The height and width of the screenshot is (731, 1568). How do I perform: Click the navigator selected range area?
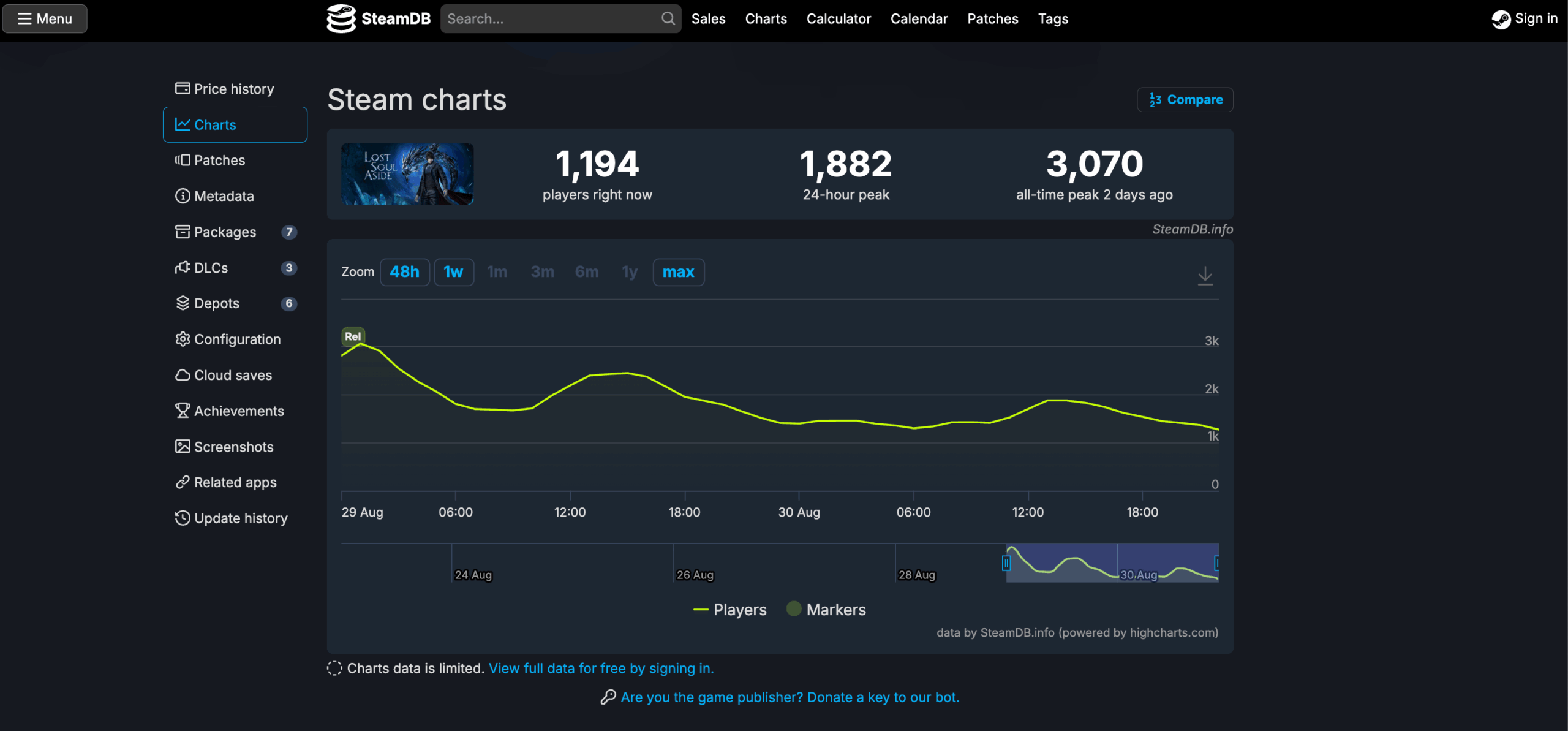pyautogui.click(x=1112, y=562)
